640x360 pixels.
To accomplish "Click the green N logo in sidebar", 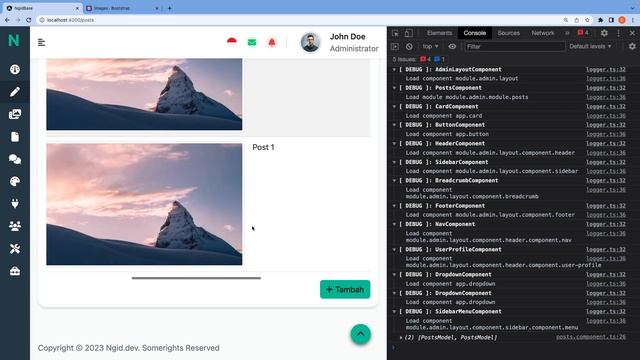I will click(x=14, y=40).
